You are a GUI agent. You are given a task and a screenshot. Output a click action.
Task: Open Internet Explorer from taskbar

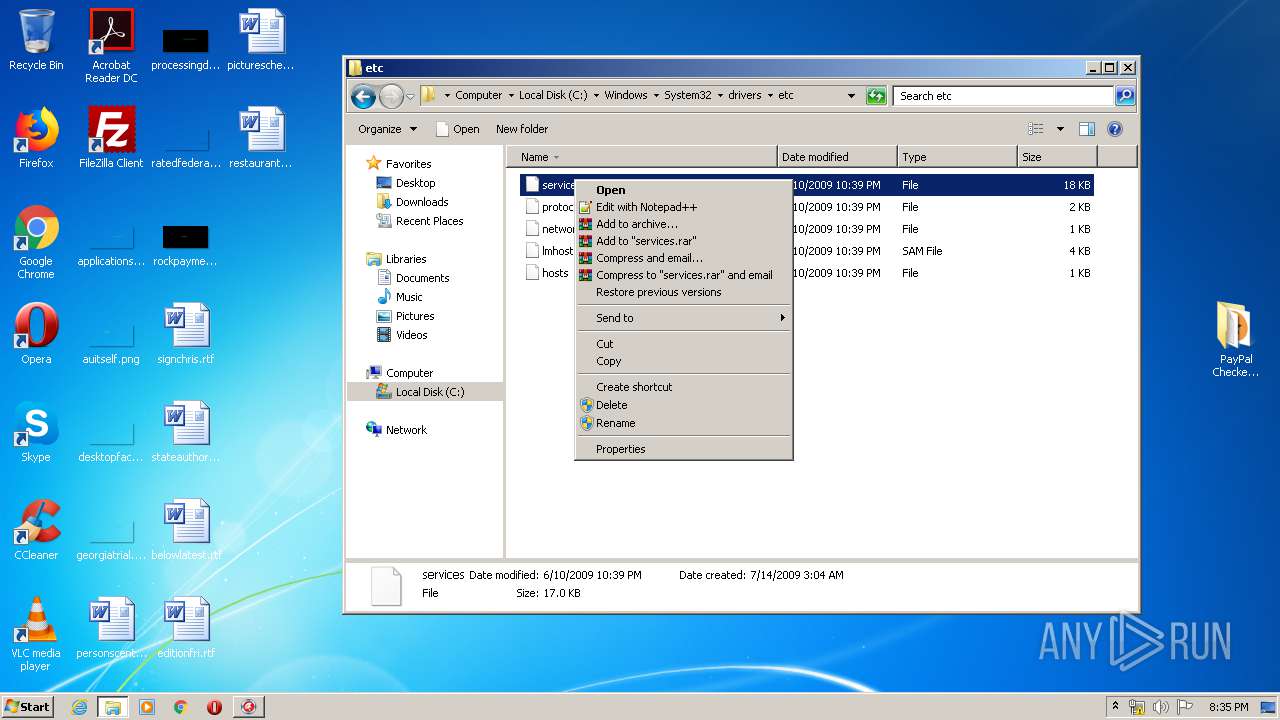pos(79,707)
